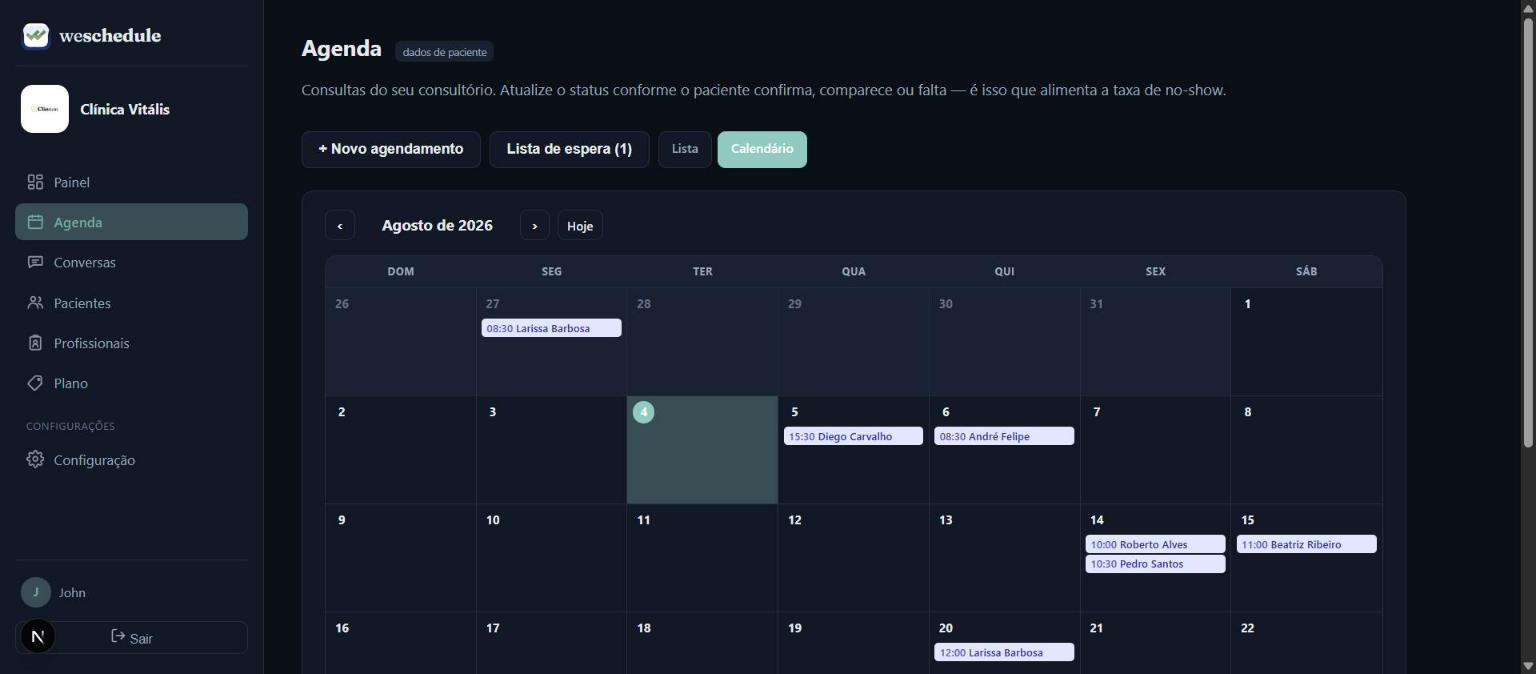The image size is (1536, 674).
Task: Click the Configuração gear icon
Action: click(x=35, y=460)
